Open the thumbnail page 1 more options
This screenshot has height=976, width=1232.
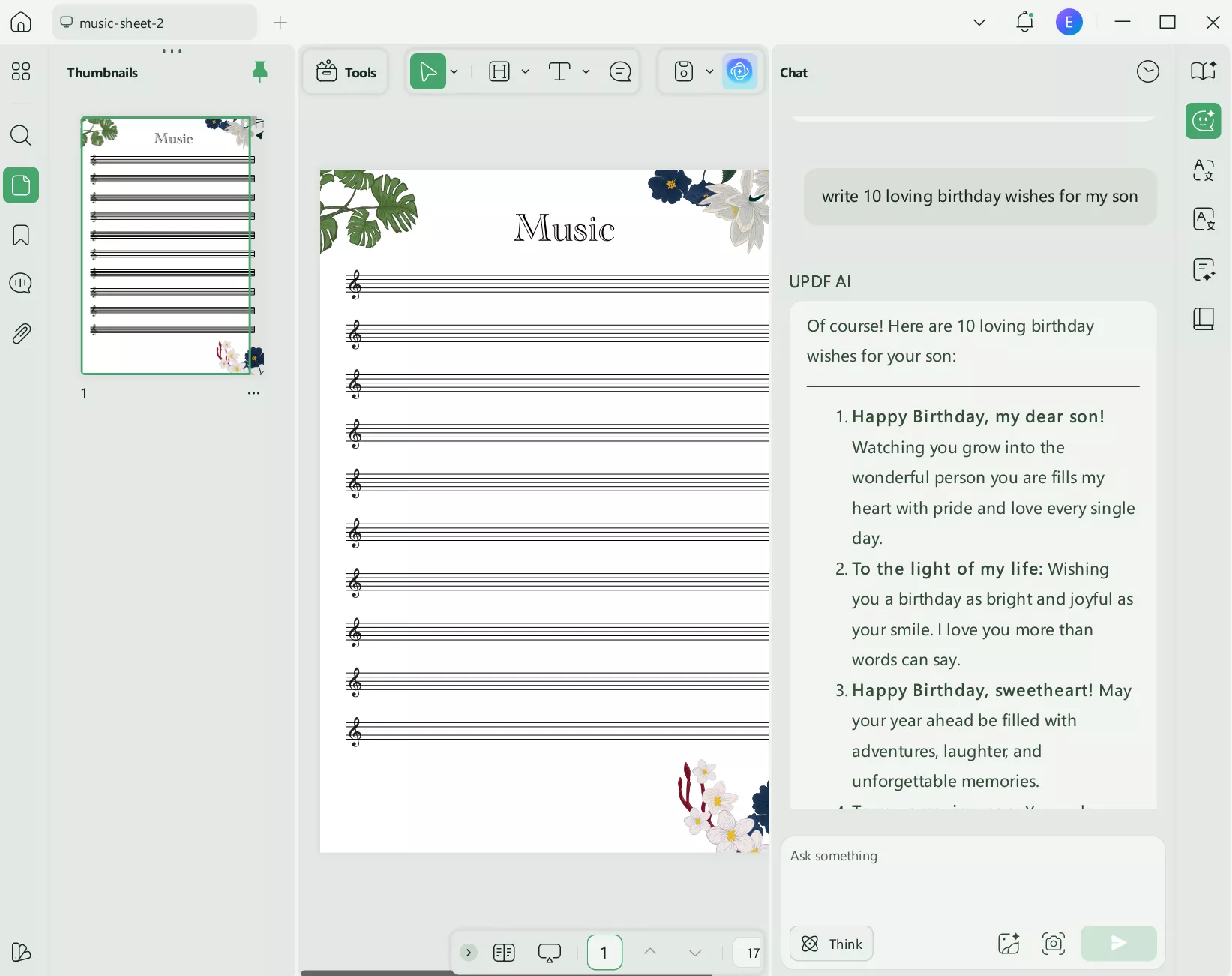tap(254, 393)
